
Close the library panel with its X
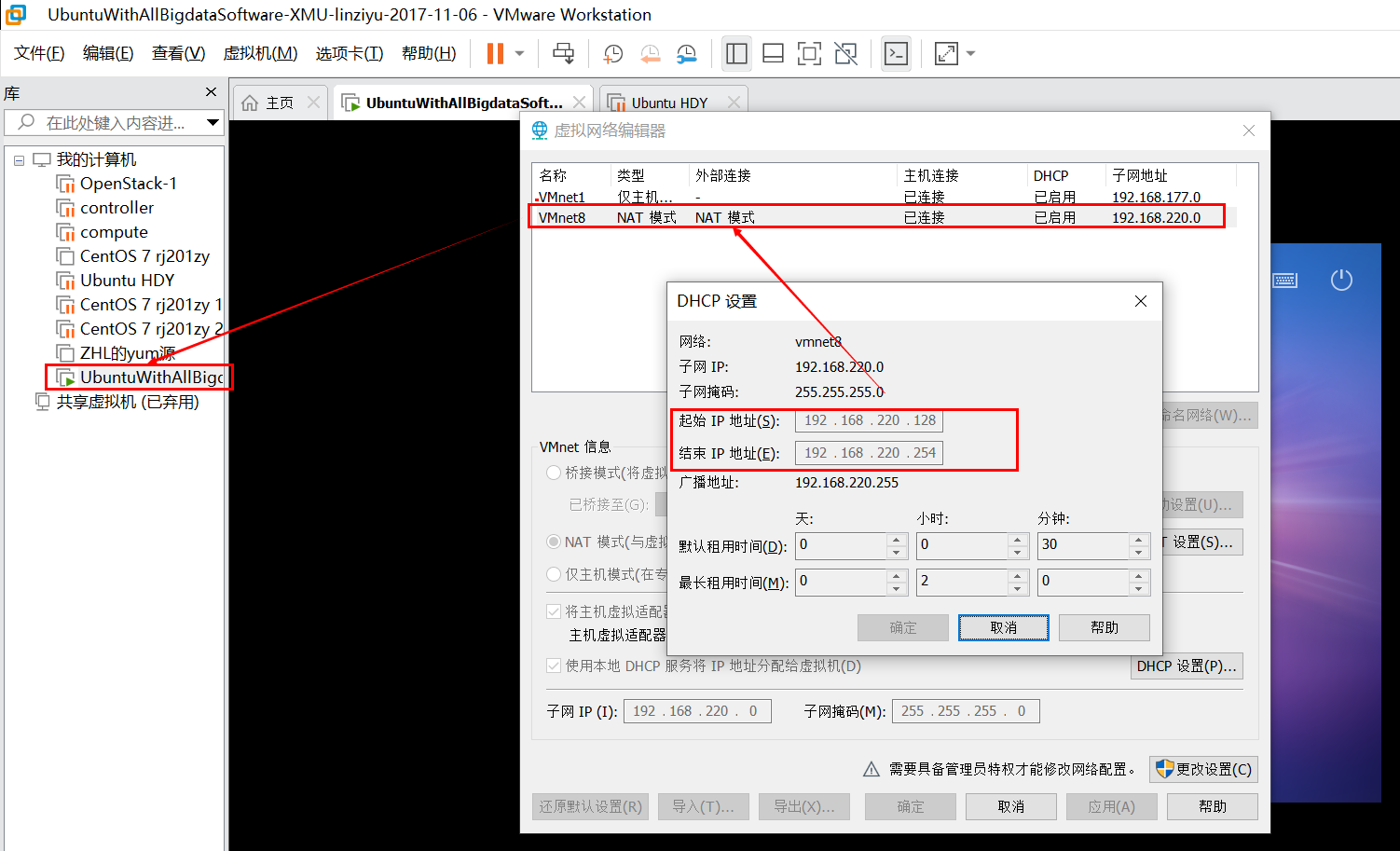(211, 92)
